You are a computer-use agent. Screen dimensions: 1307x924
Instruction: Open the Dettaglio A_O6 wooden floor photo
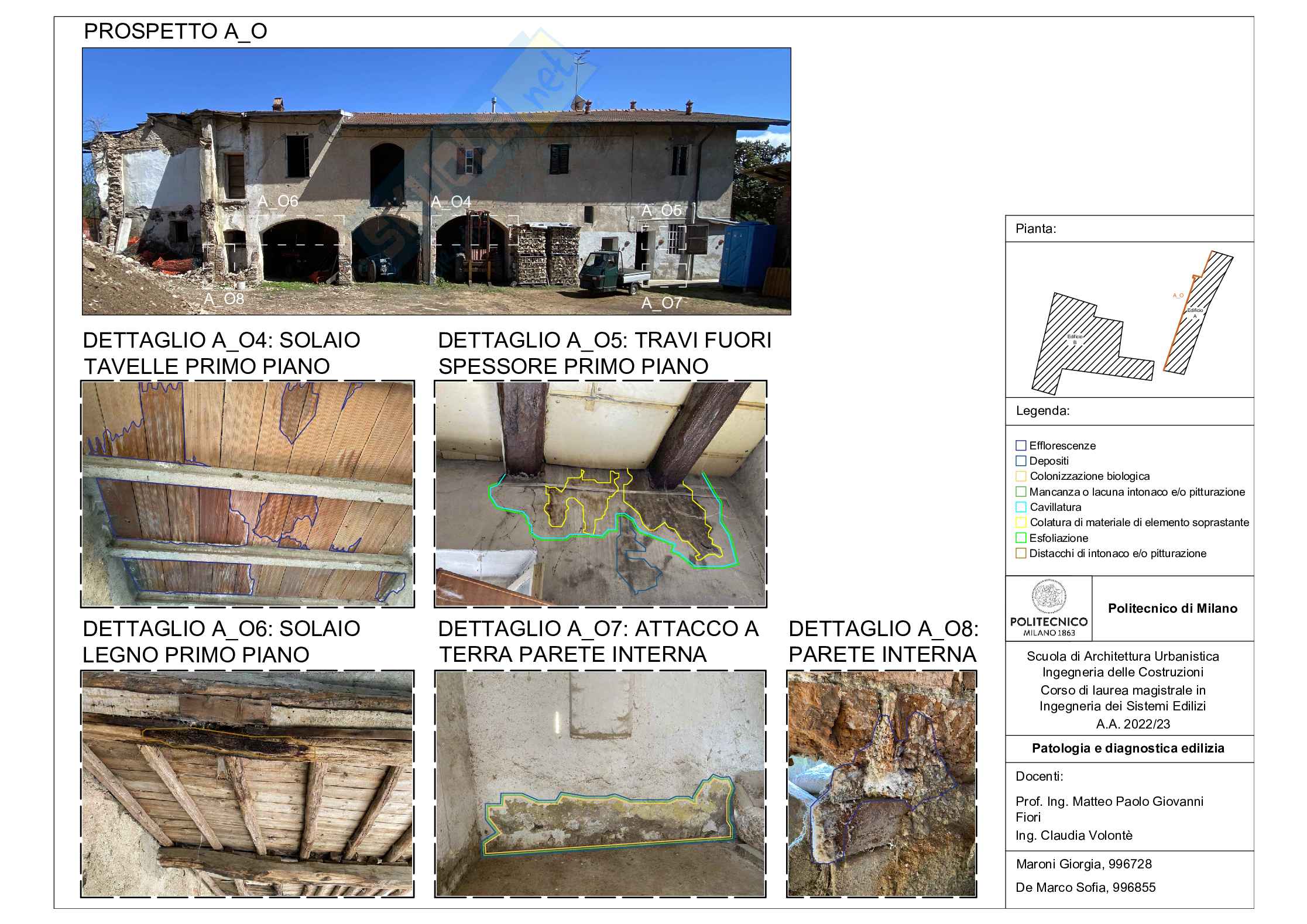tap(247, 783)
